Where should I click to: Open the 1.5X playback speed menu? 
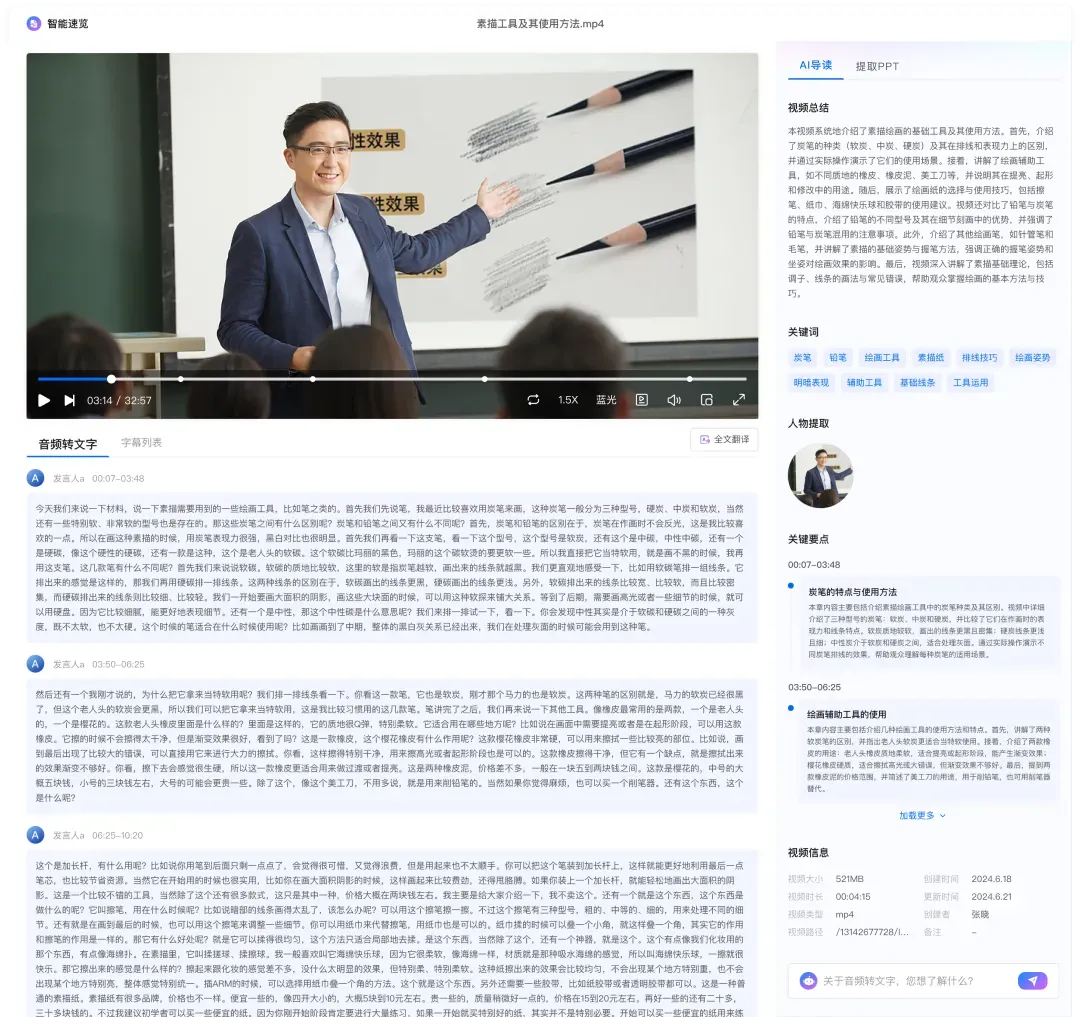(x=568, y=400)
